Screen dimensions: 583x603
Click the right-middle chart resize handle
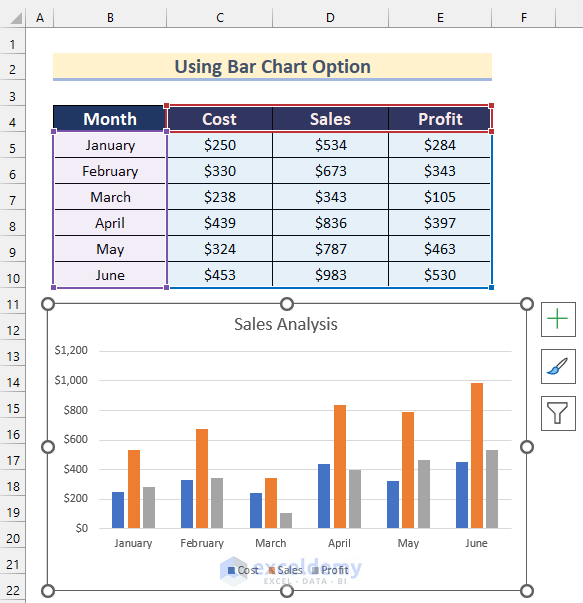pyautogui.click(x=526, y=447)
